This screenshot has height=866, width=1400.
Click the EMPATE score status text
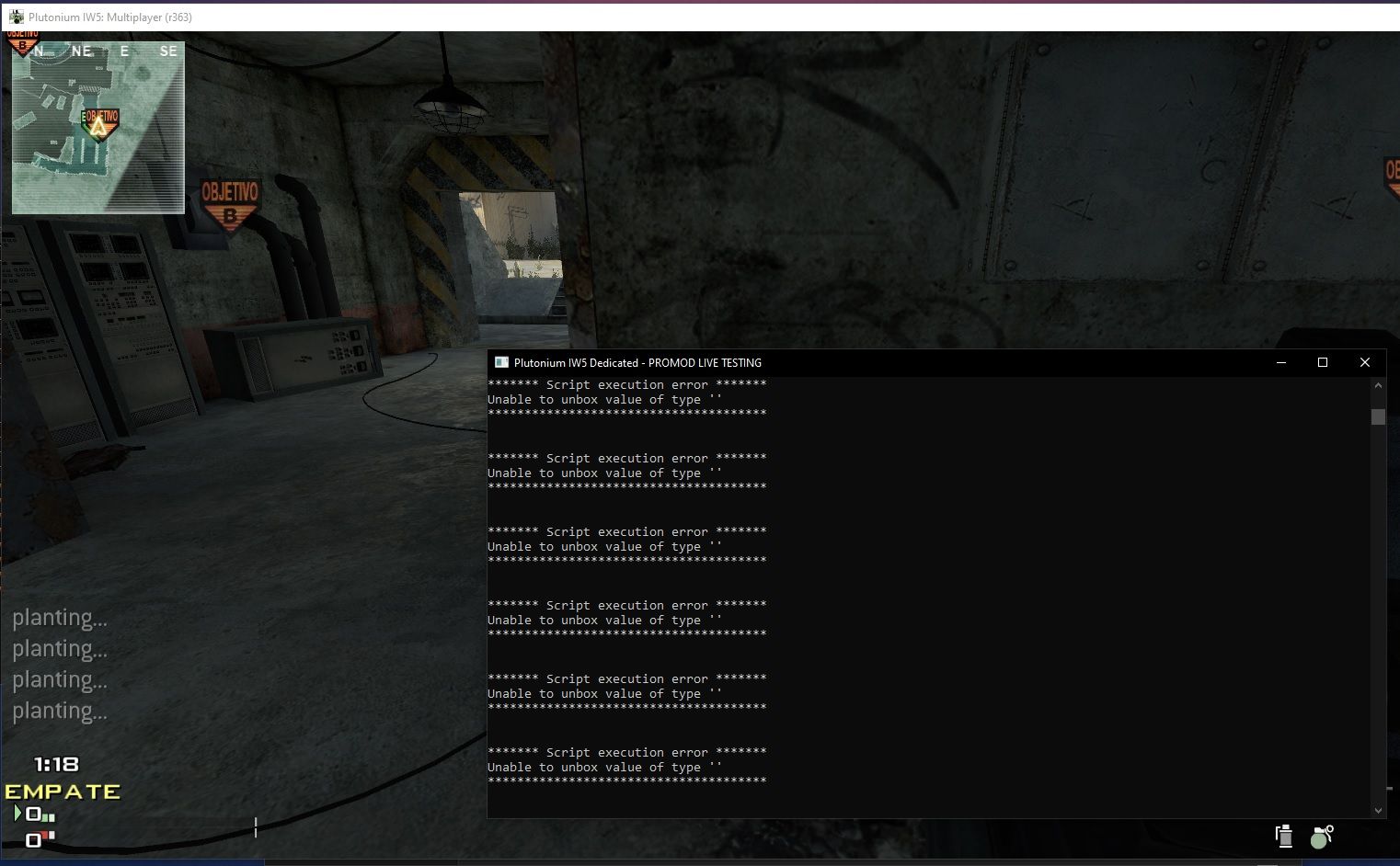click(63, 792)
